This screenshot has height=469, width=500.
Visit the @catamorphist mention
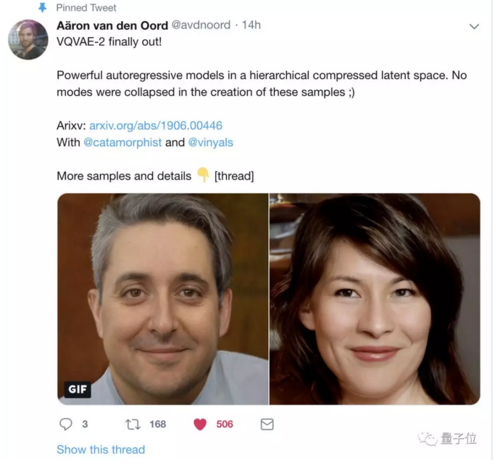pos(123,142)
